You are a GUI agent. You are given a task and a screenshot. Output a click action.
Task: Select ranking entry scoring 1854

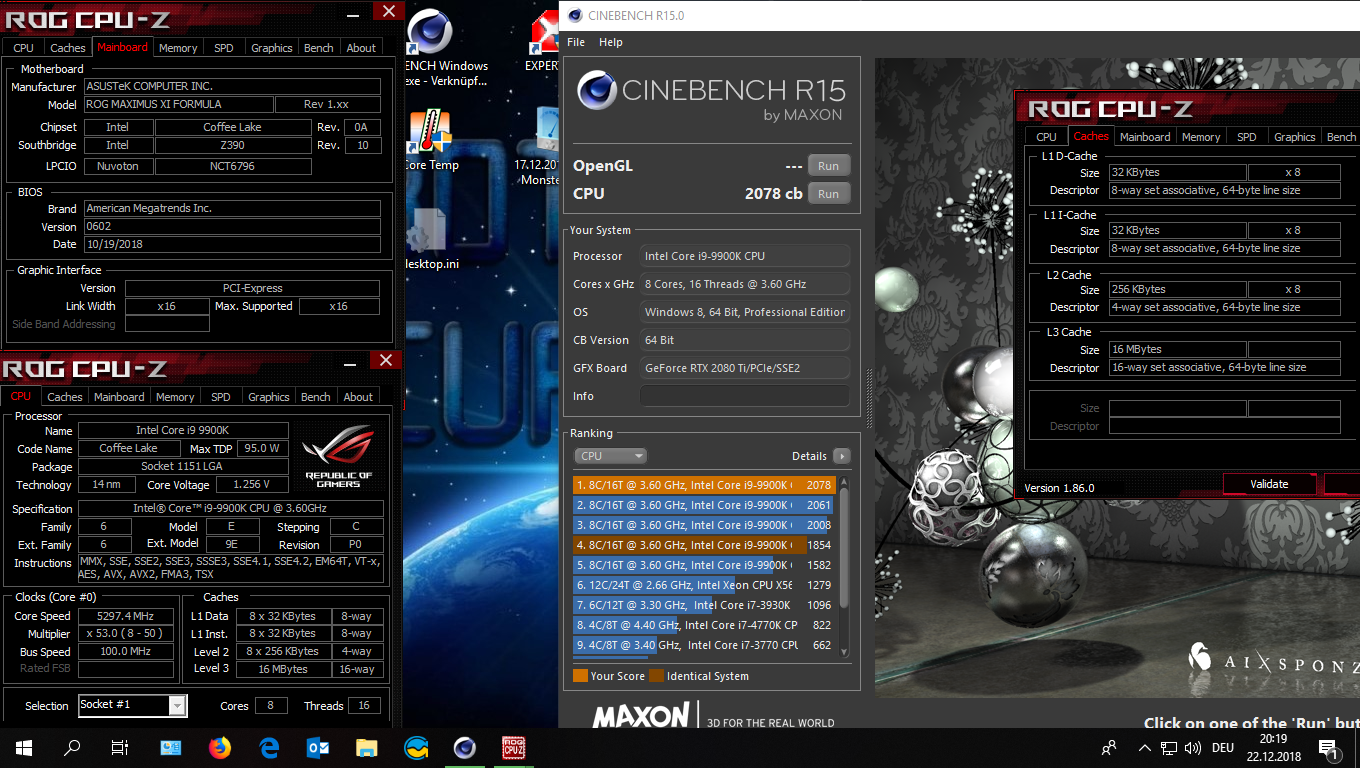pyautogui.click(x=704, y=545)
